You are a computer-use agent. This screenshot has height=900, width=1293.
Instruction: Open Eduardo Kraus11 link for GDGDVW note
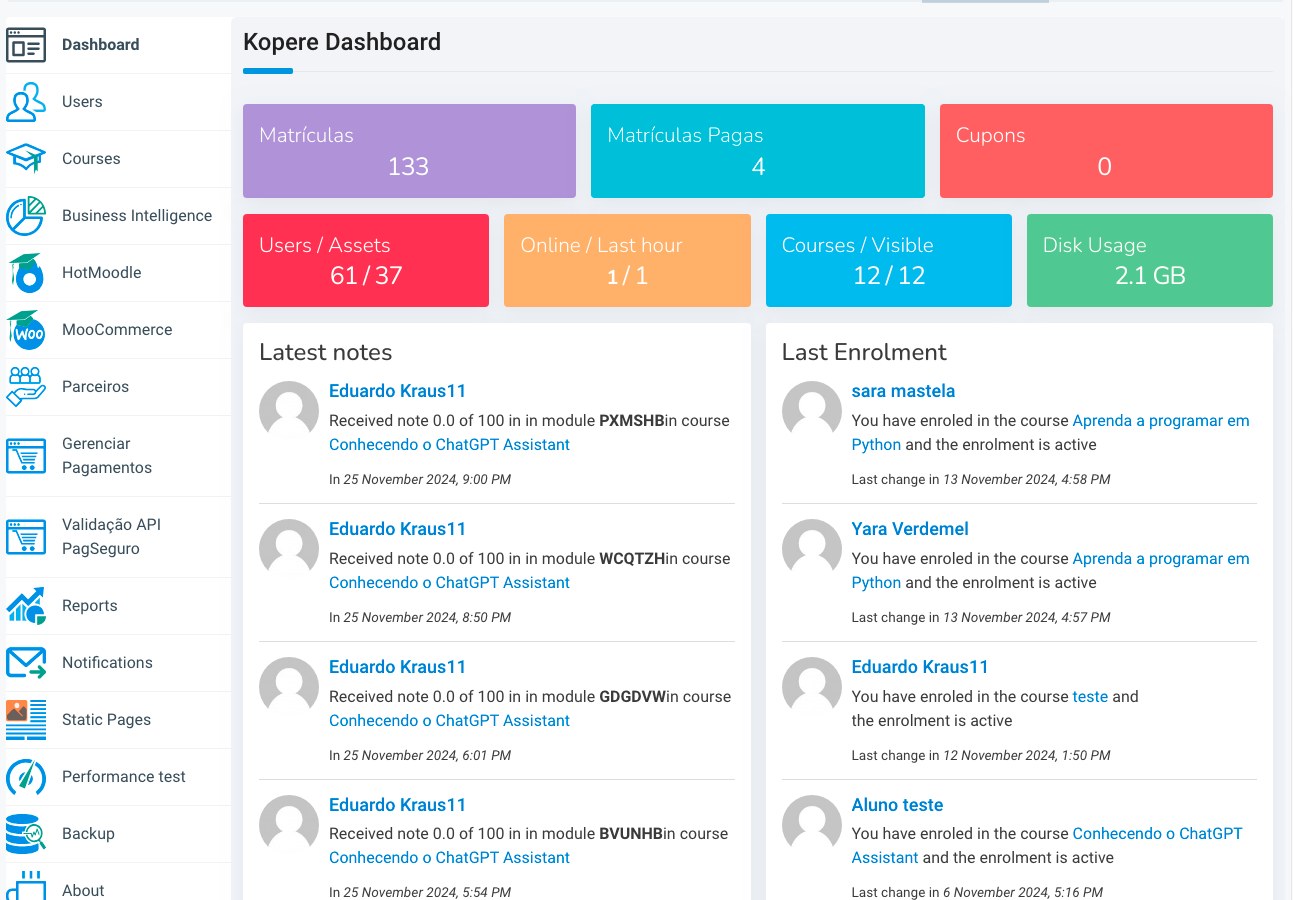[x=397, y=667]
